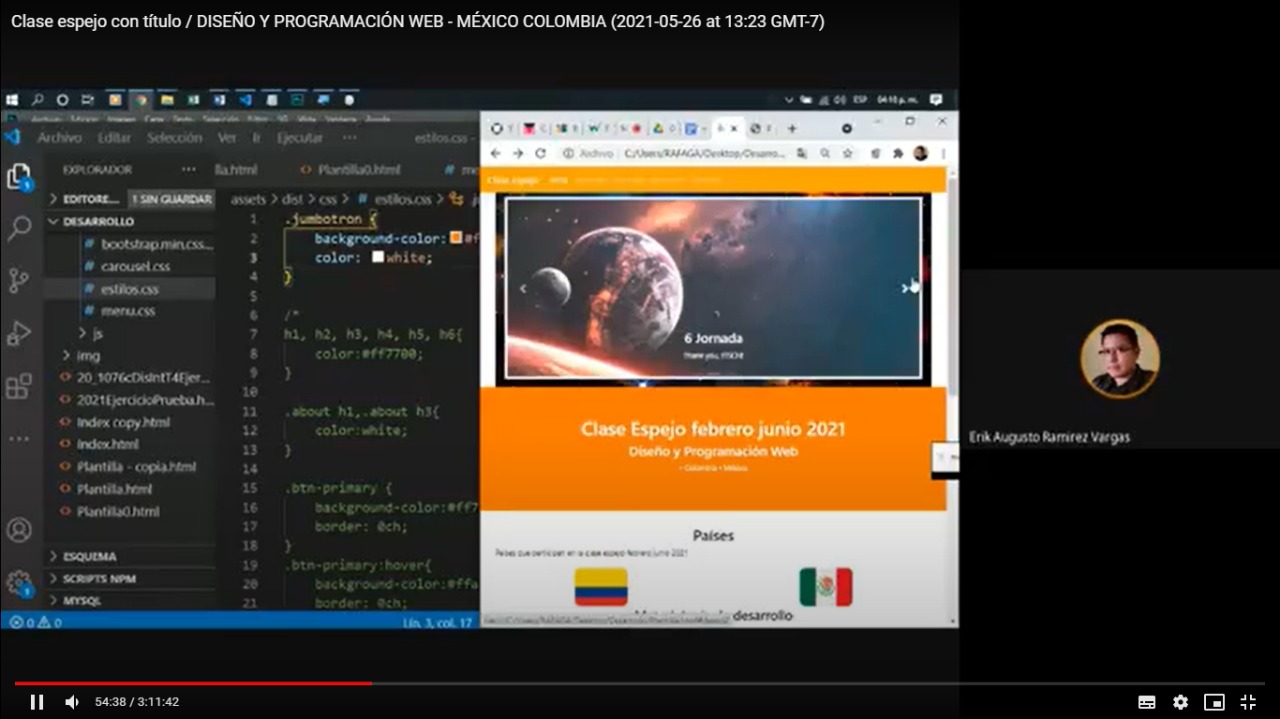Open the Accounts icon in the activity bar
This screenshot has height=719, width=1280.
click(19, 530)
